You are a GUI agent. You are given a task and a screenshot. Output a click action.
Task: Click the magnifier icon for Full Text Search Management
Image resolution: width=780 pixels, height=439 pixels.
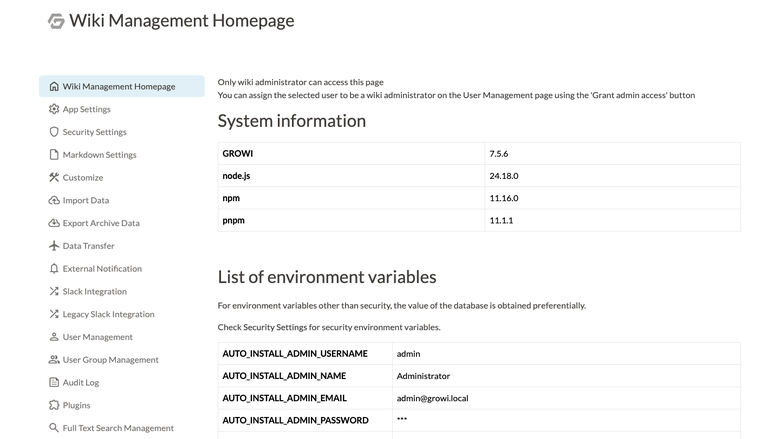[x=54, y=428]
